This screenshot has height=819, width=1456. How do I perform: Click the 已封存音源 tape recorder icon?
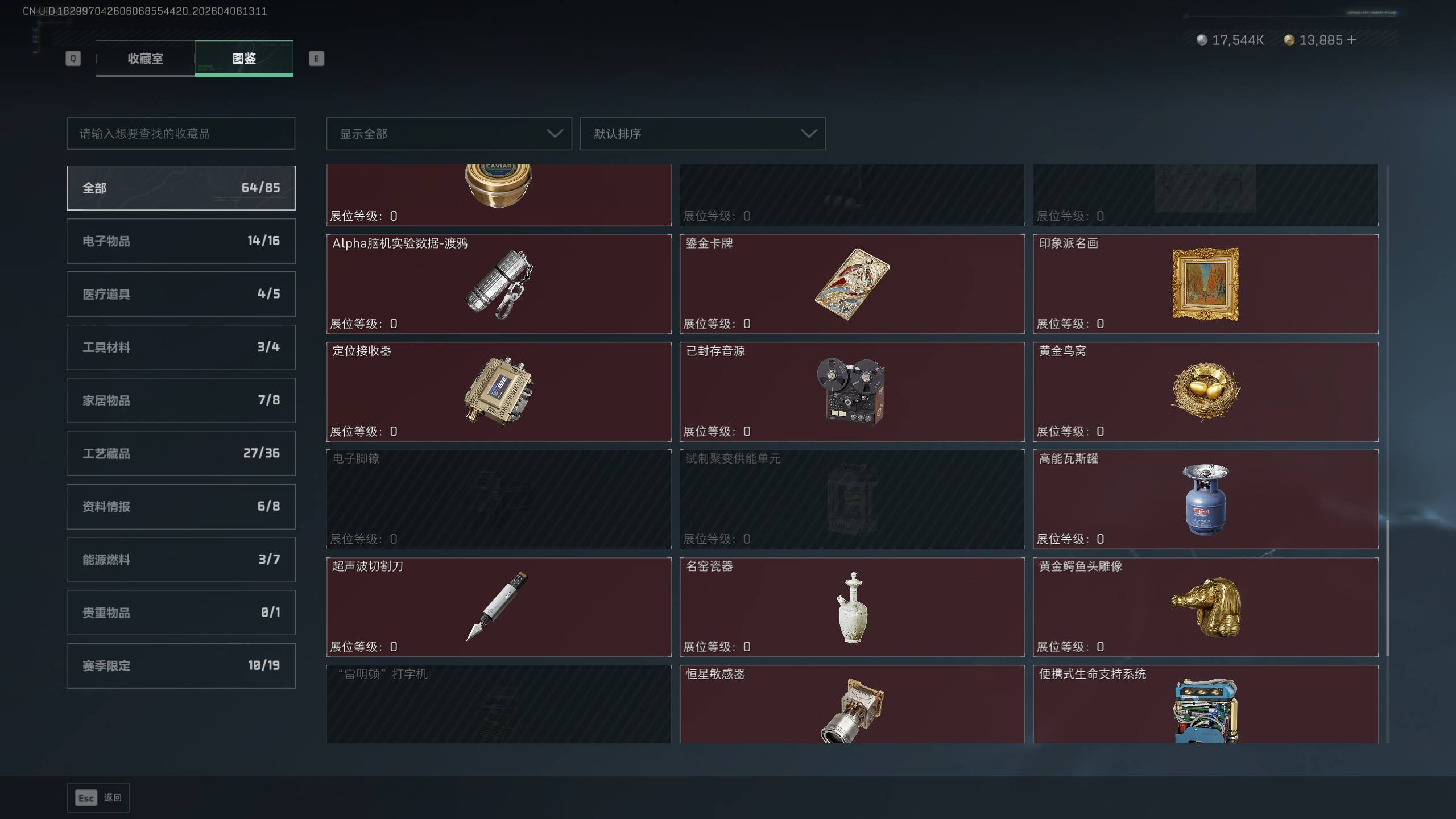pos(851,391)
